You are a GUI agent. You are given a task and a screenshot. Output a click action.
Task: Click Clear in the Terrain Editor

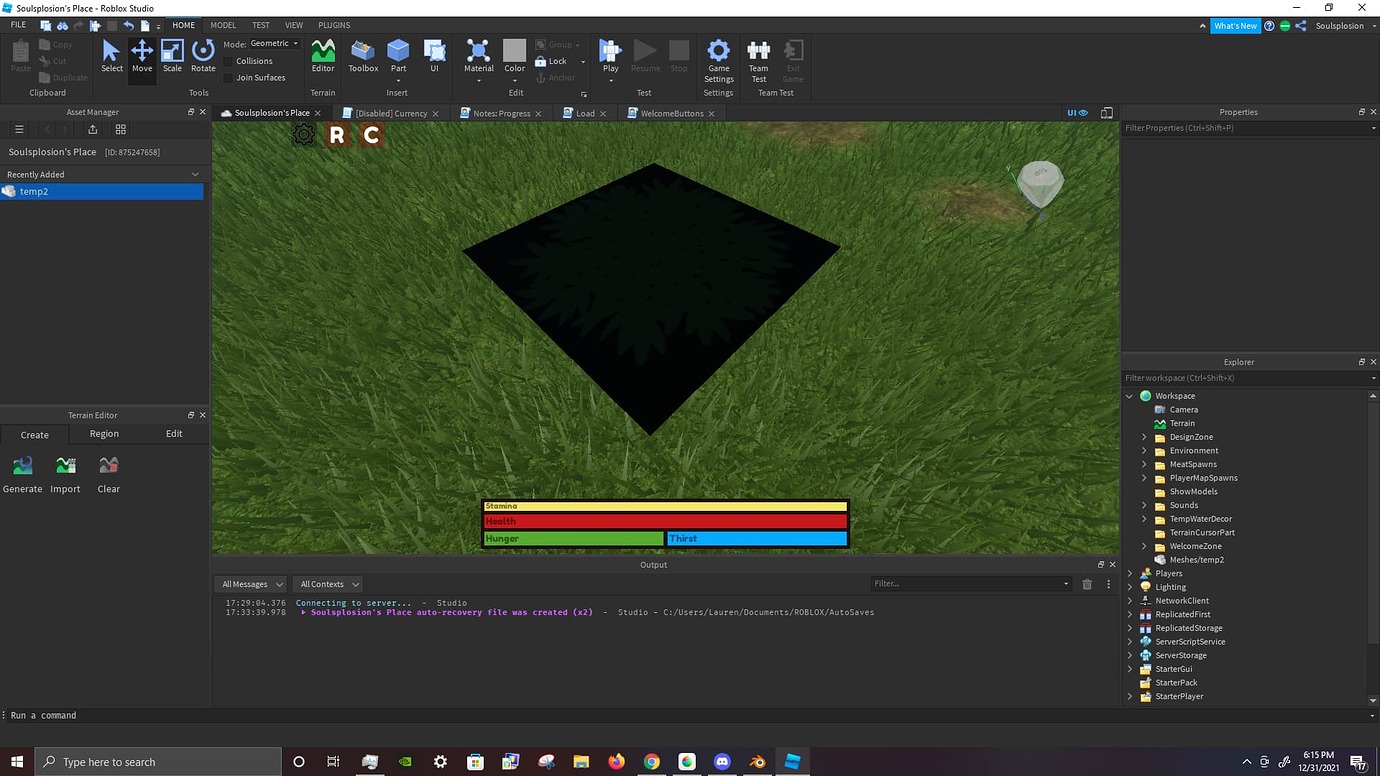click(108, 470)
